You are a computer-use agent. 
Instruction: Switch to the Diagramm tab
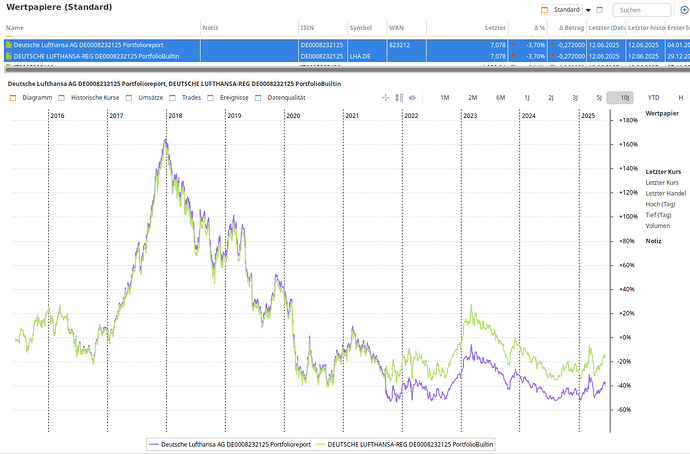[31, 98]
